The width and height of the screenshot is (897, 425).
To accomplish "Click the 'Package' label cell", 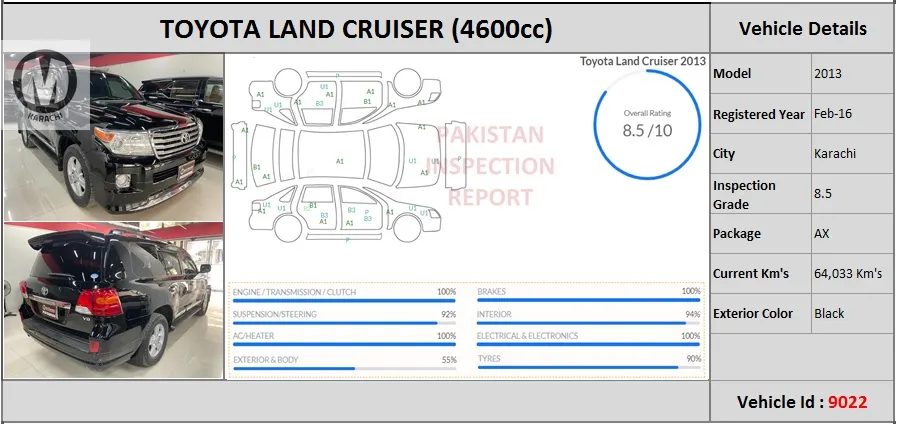I will tap(761, 234).
